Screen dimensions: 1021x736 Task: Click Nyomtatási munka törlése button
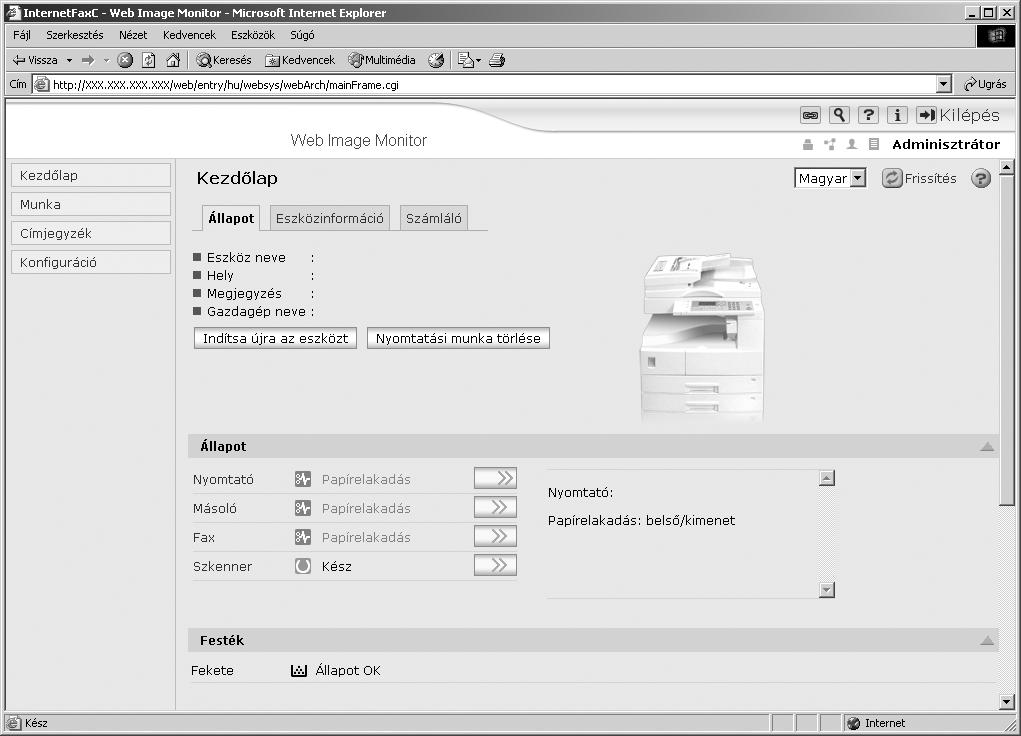(458, 338)
